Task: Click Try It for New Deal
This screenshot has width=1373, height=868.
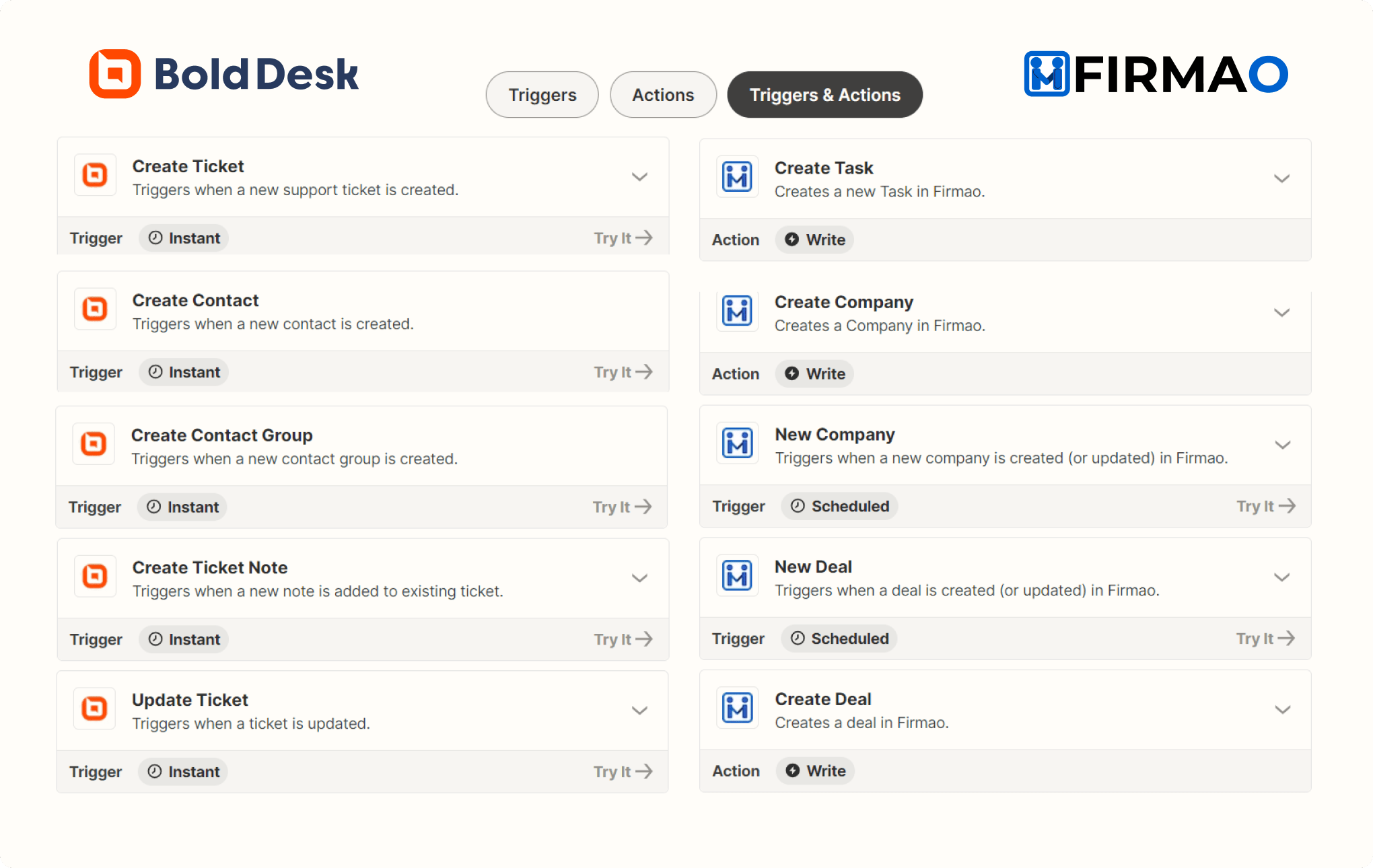Action: [1265, 639]
